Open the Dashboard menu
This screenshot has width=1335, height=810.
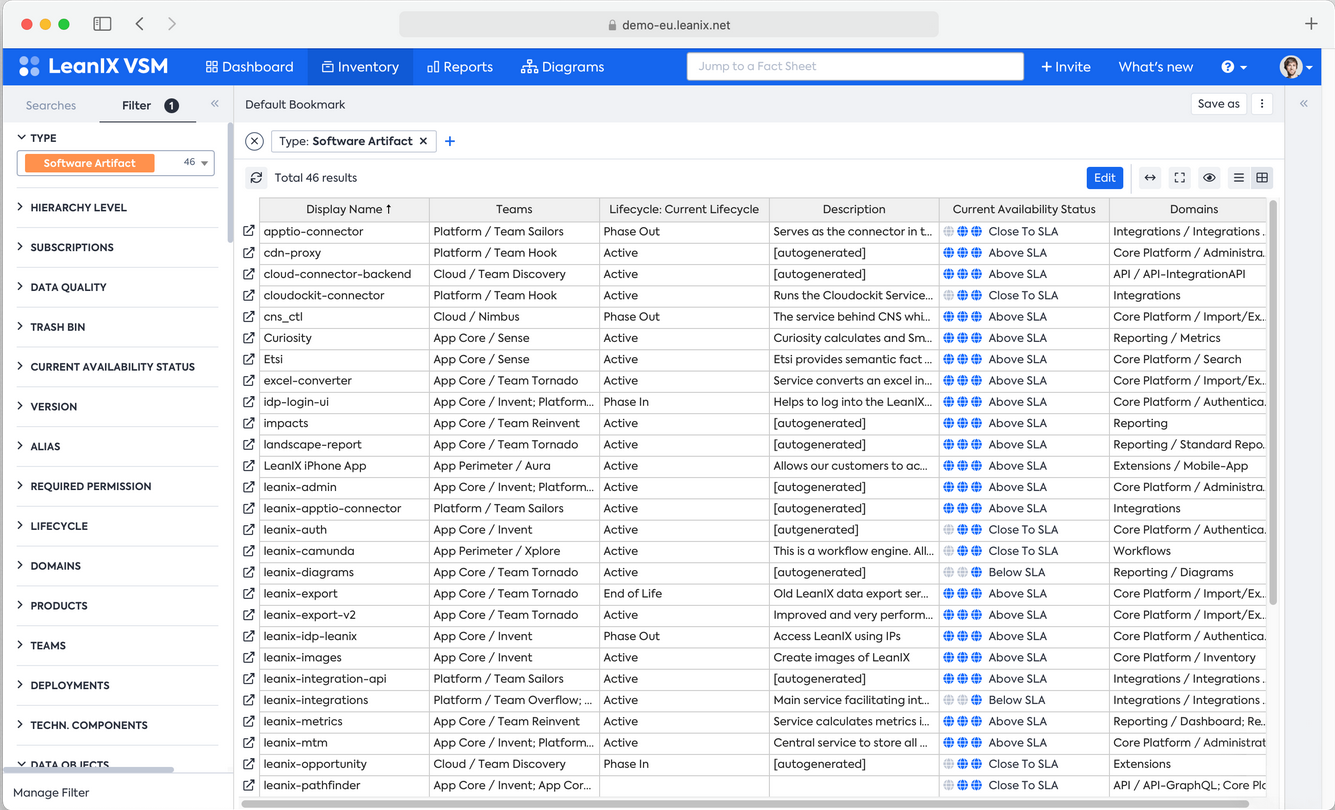pos(250,67)
